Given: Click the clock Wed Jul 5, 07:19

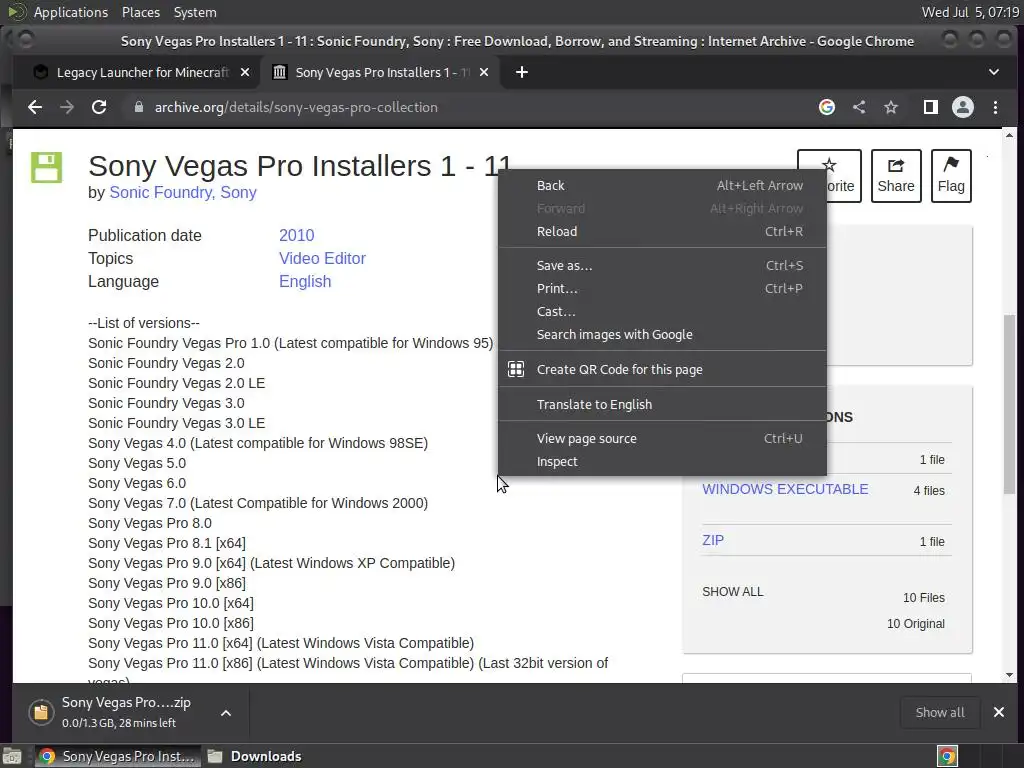Looking at the screenshot, I should click(970, 12).
